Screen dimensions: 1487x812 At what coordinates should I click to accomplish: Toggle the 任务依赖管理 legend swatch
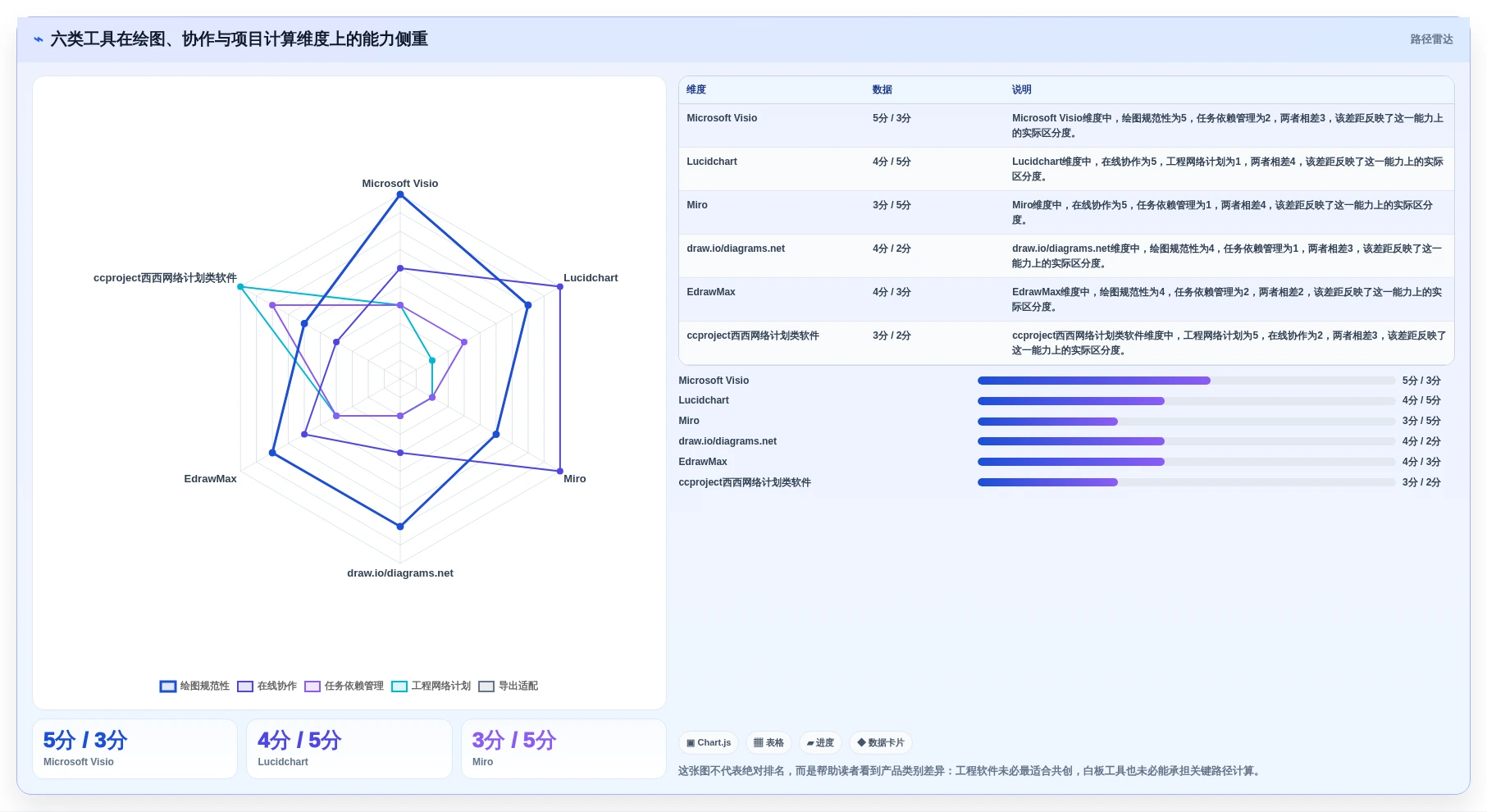click(312, 687)
